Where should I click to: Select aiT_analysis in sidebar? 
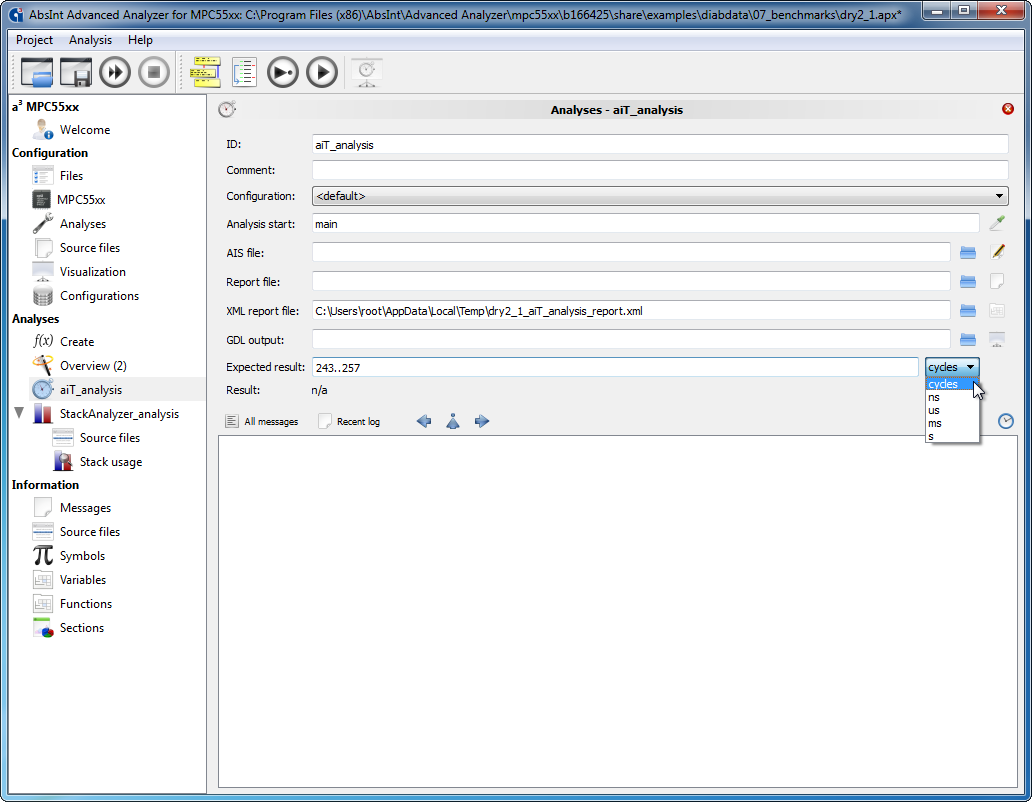coord(91,389)
